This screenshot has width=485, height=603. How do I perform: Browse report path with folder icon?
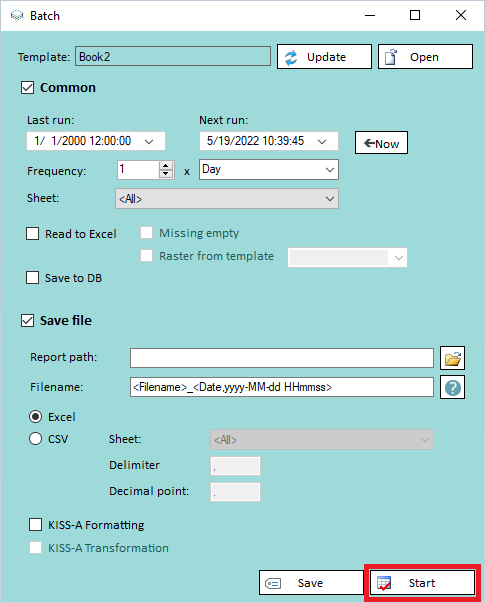click(x=453, y=358)
